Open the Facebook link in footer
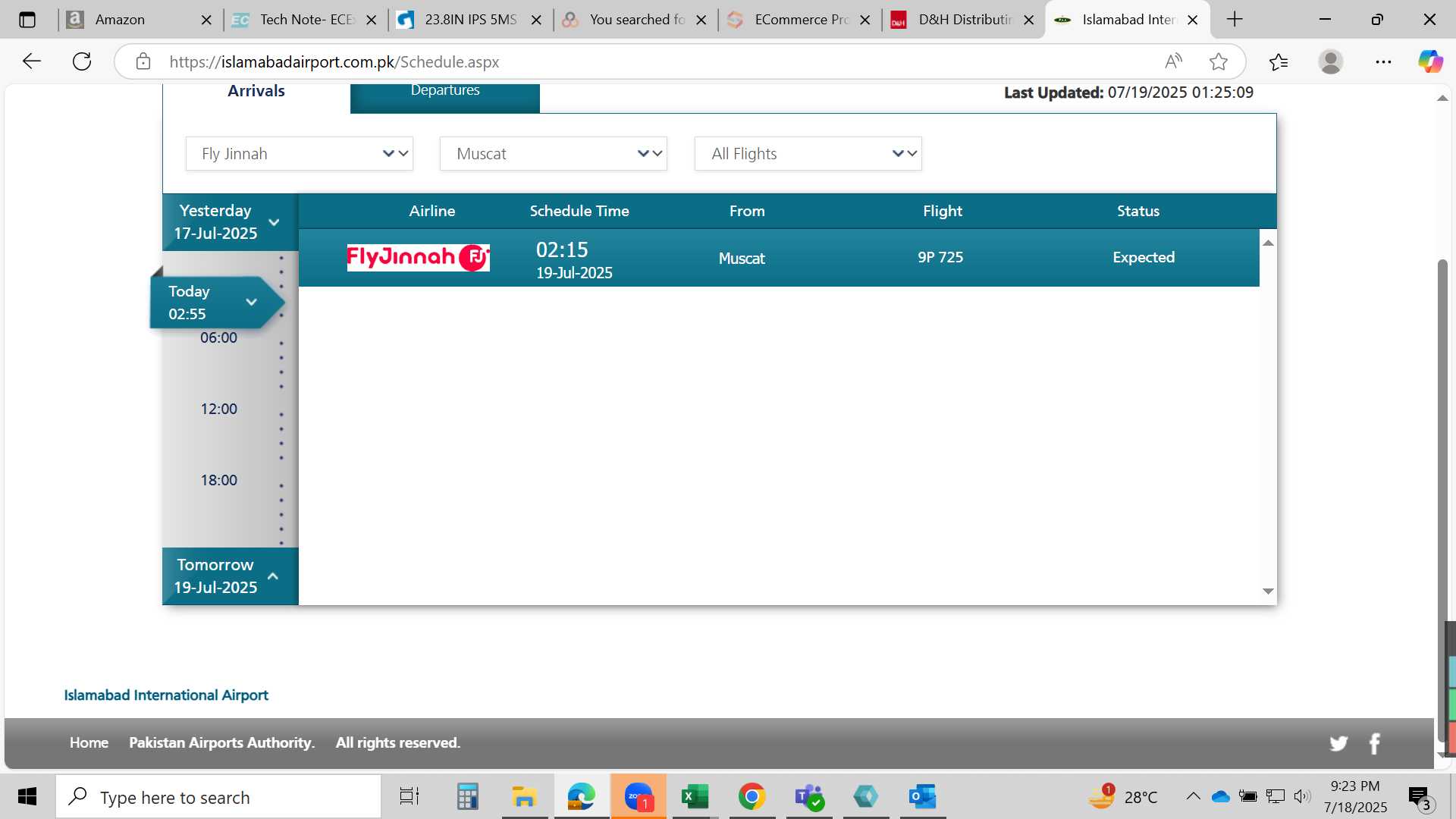Viewport: 1456px width, 819px height. [x=1375, y=743]
